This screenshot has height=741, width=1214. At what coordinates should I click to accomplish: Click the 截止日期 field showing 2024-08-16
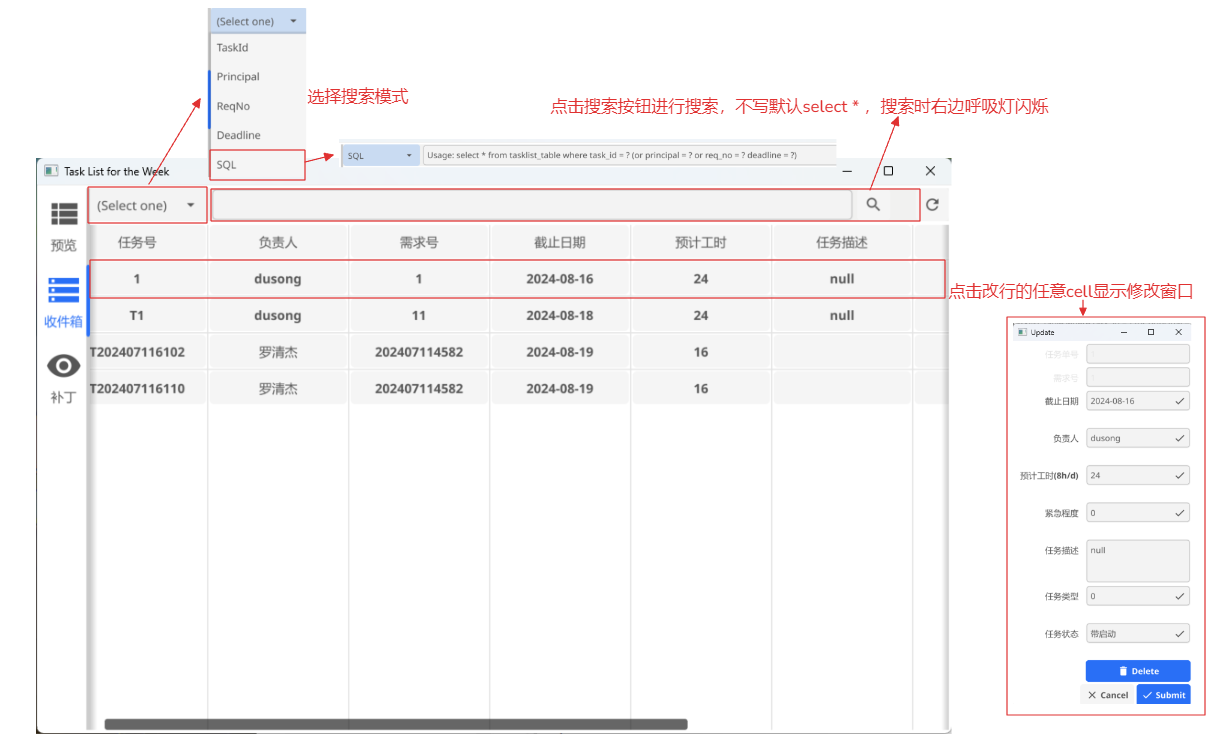click(x=1137, y=401)
